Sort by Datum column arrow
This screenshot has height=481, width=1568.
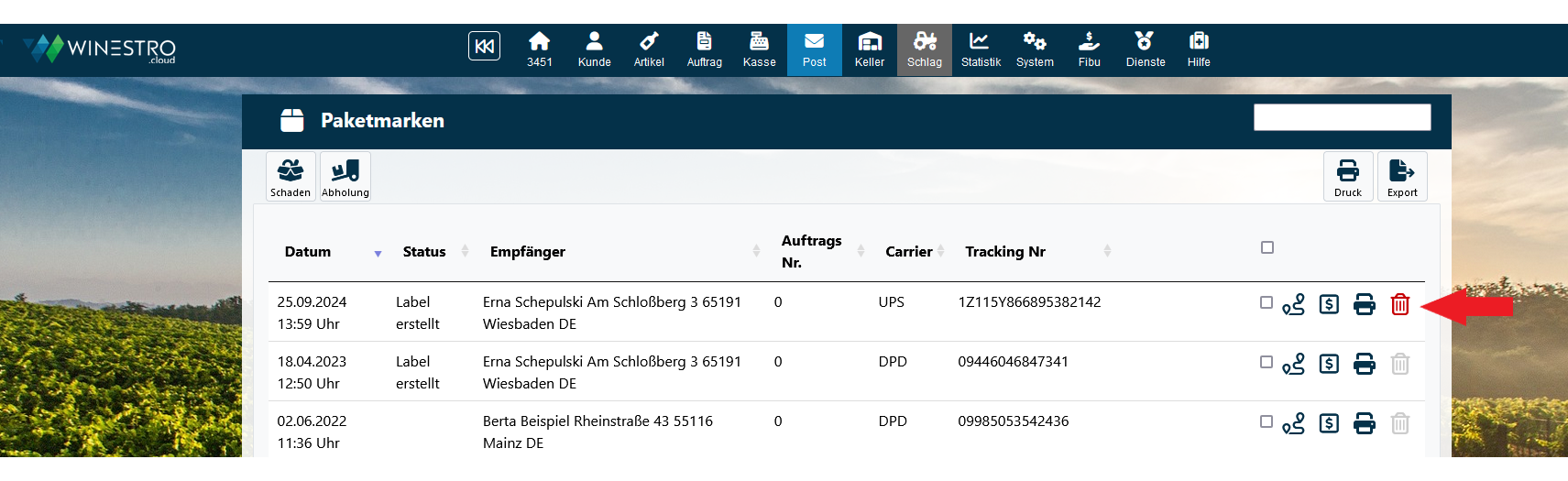[x=378, y=253]
